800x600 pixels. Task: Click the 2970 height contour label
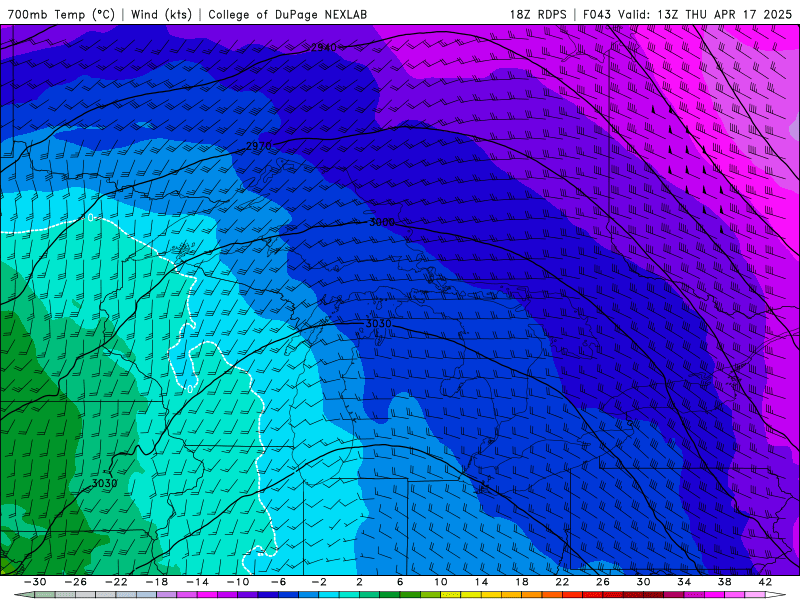point(259,146)
